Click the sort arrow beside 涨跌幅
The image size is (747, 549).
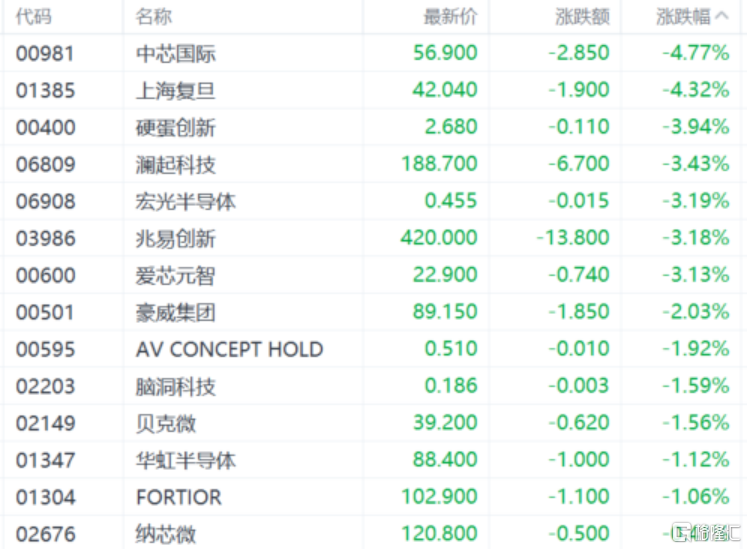click(722, 16)
